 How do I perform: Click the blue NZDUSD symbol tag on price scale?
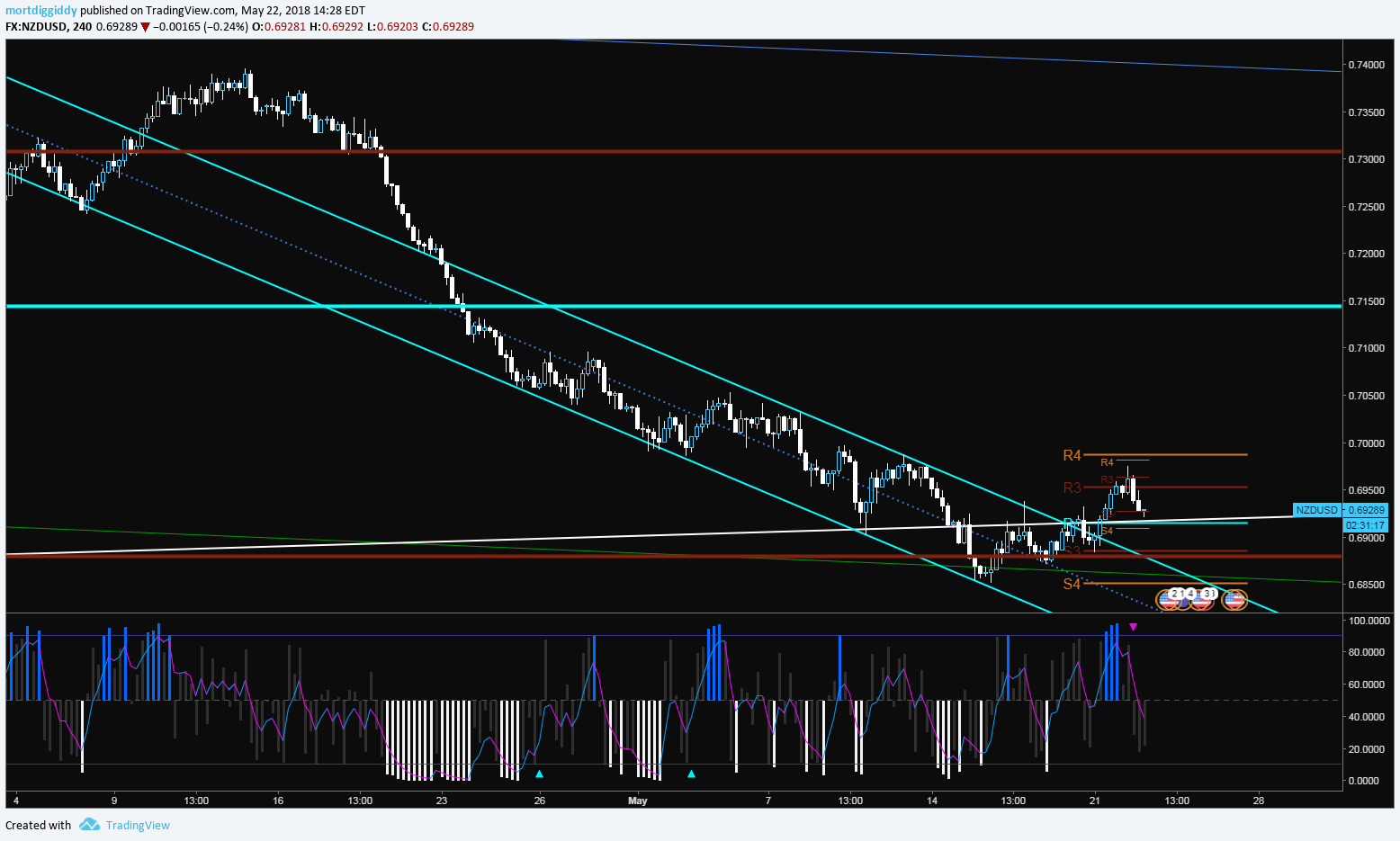[1317, 510]
